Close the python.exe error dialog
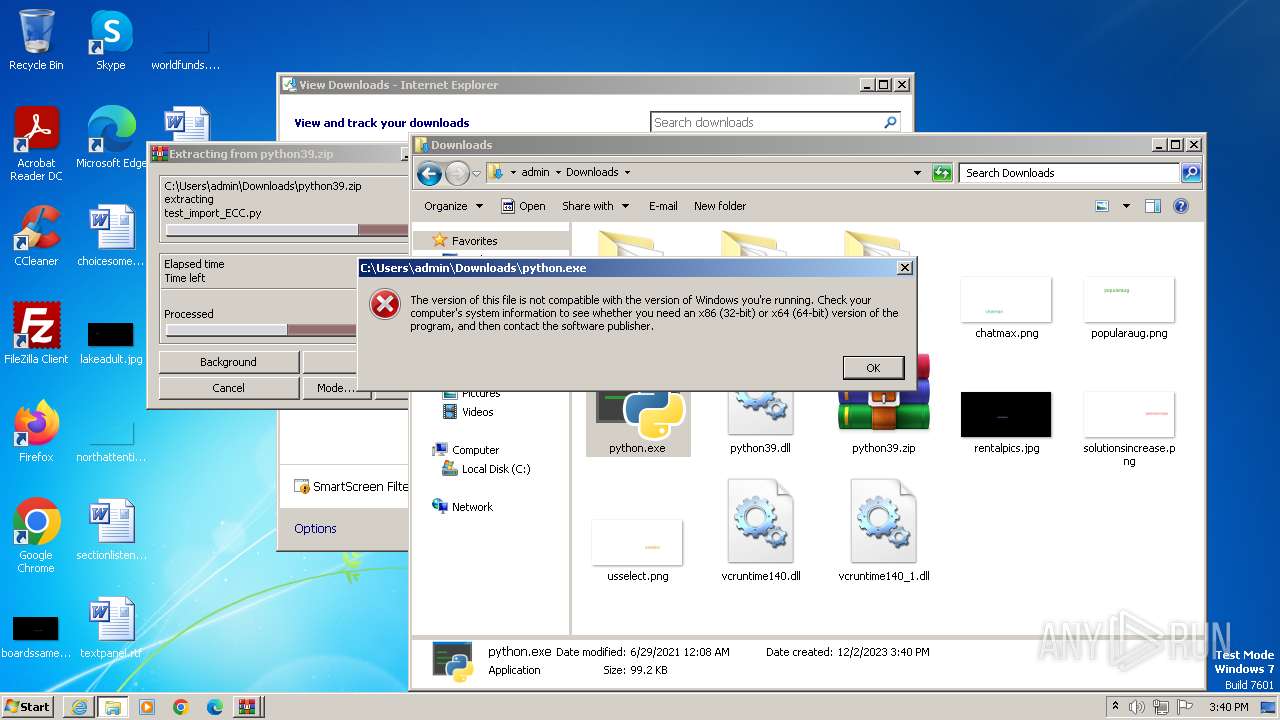 pos(904,268)
